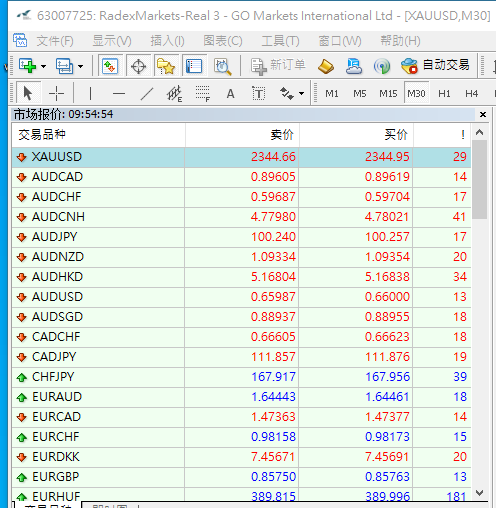This screenshot has width=496, height=508.
Task: Open the 图表(C) menu
Action: (x=223, y=41)
